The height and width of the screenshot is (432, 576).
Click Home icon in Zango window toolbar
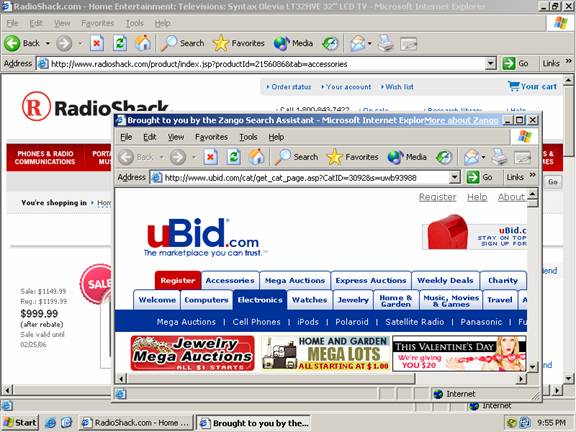[x=256, y=157]
